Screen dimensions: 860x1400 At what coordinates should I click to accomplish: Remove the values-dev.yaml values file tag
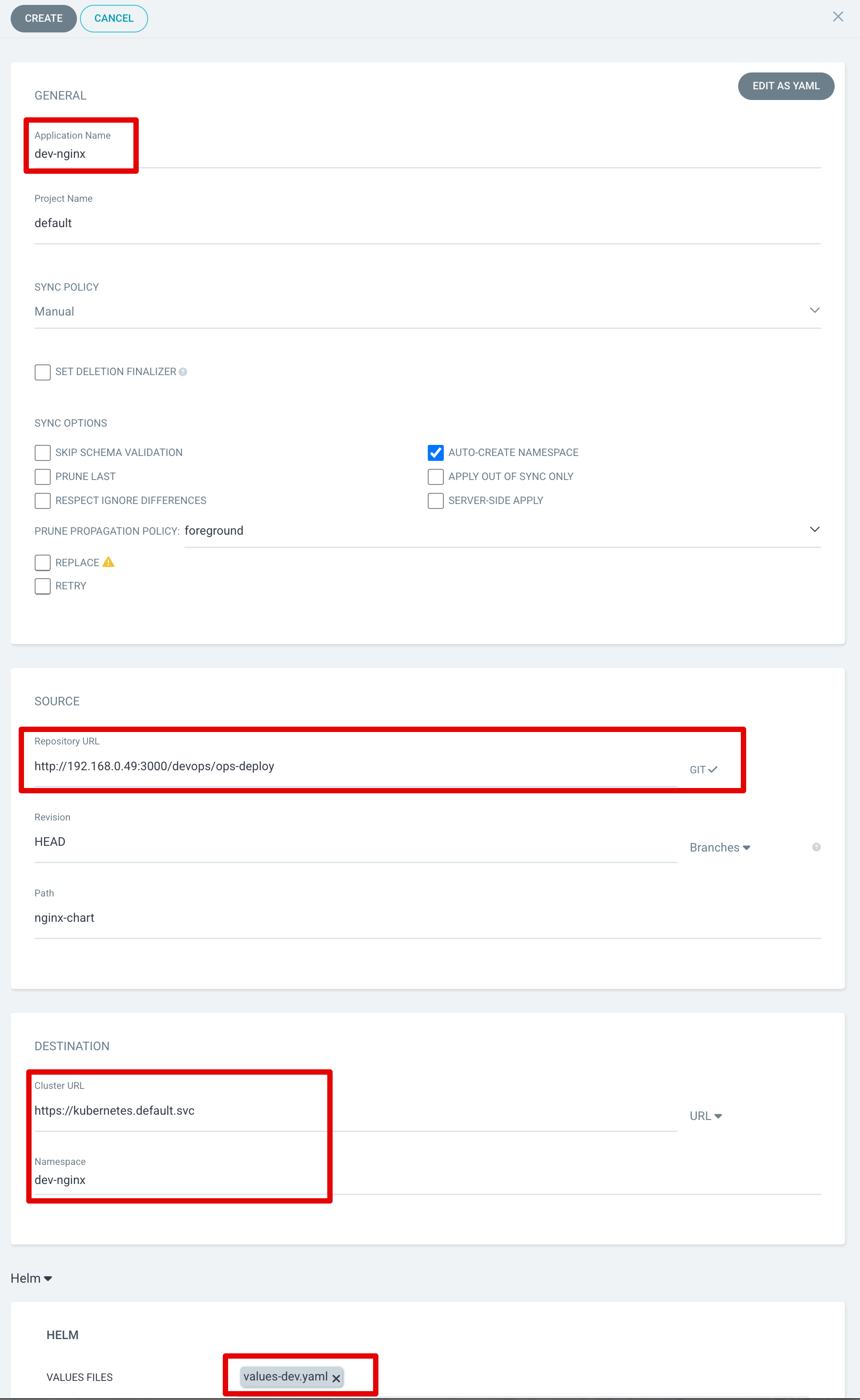click(x=336, y=1378)
